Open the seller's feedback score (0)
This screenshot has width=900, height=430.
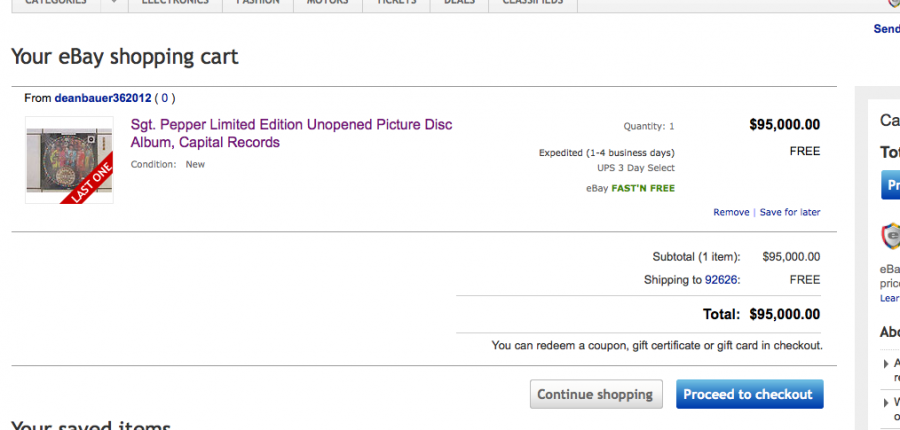[165, 98]
